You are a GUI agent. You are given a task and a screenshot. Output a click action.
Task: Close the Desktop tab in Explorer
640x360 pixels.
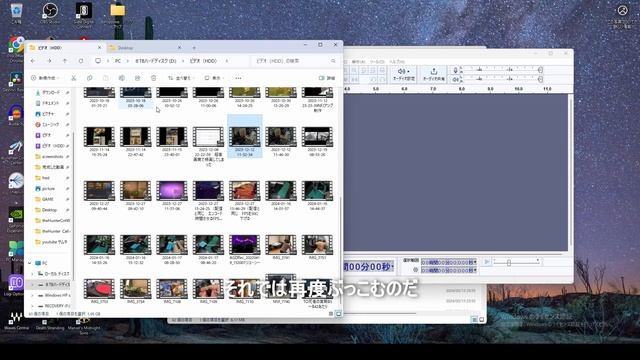[179, 48]
